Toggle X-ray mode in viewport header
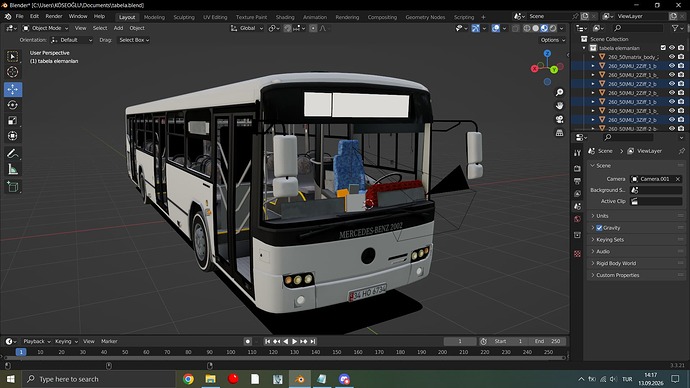 point(515,28)
